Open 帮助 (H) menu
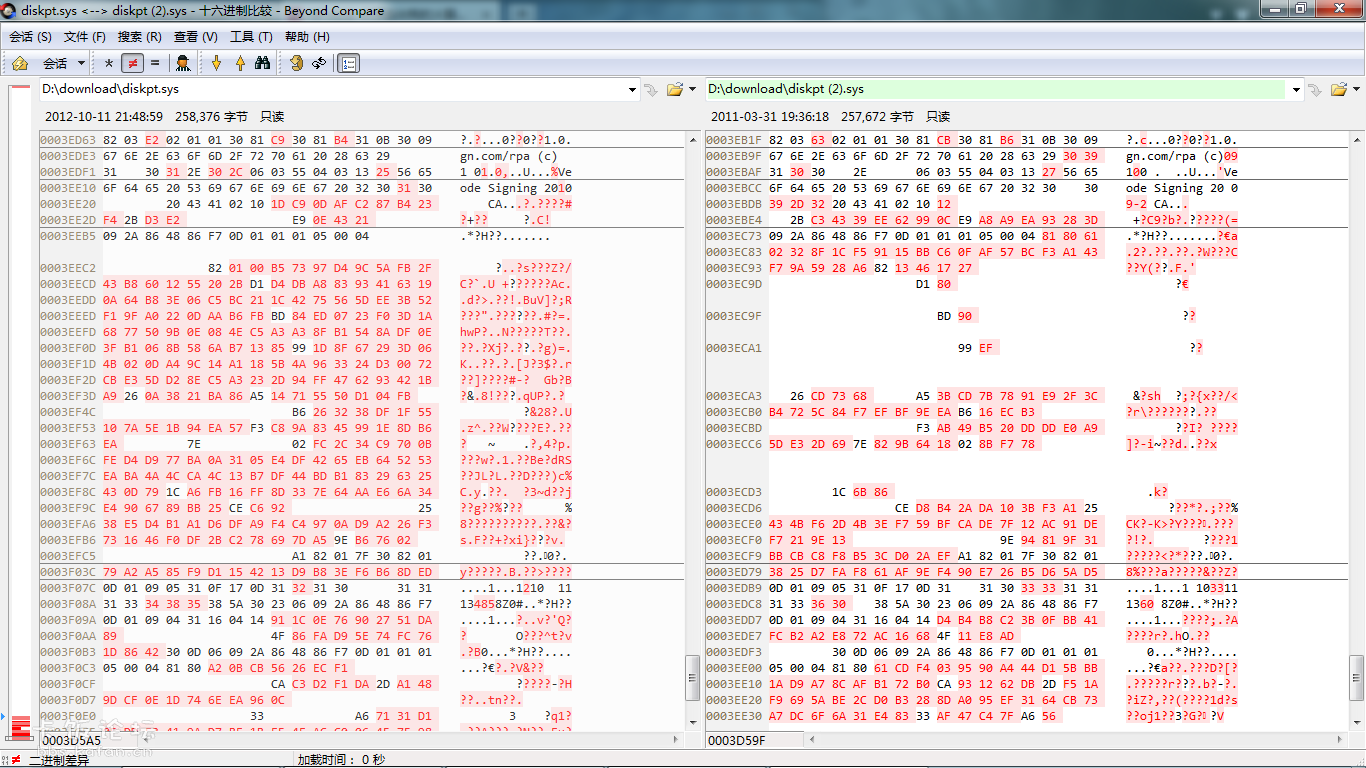The image size is (1366, 768). (307, 36)
